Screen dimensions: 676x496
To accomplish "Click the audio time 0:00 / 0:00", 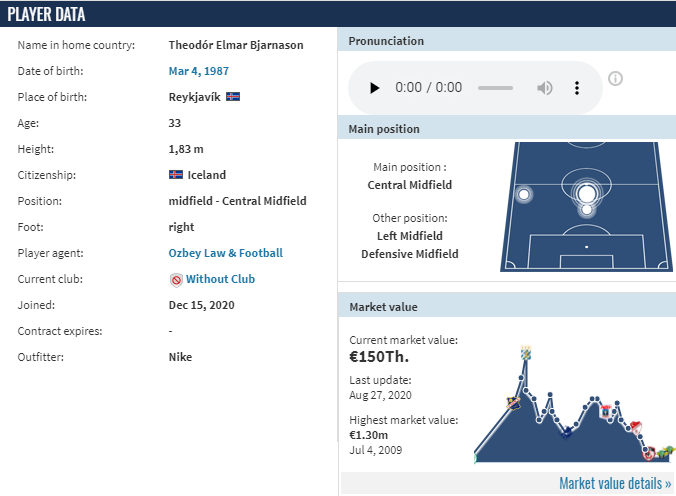I will pos(429,88).
